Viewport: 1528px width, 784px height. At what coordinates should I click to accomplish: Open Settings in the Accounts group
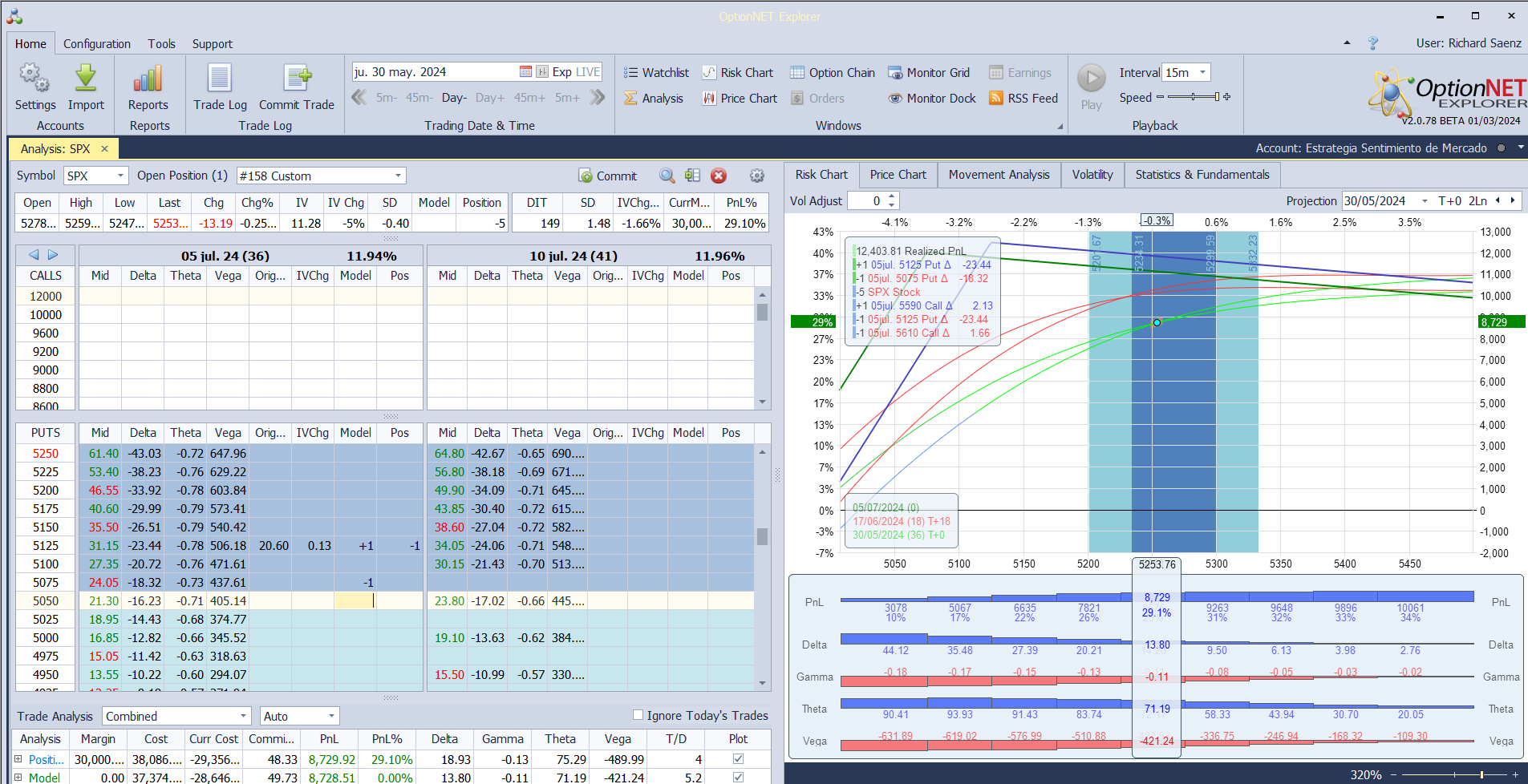coord(35,87)
